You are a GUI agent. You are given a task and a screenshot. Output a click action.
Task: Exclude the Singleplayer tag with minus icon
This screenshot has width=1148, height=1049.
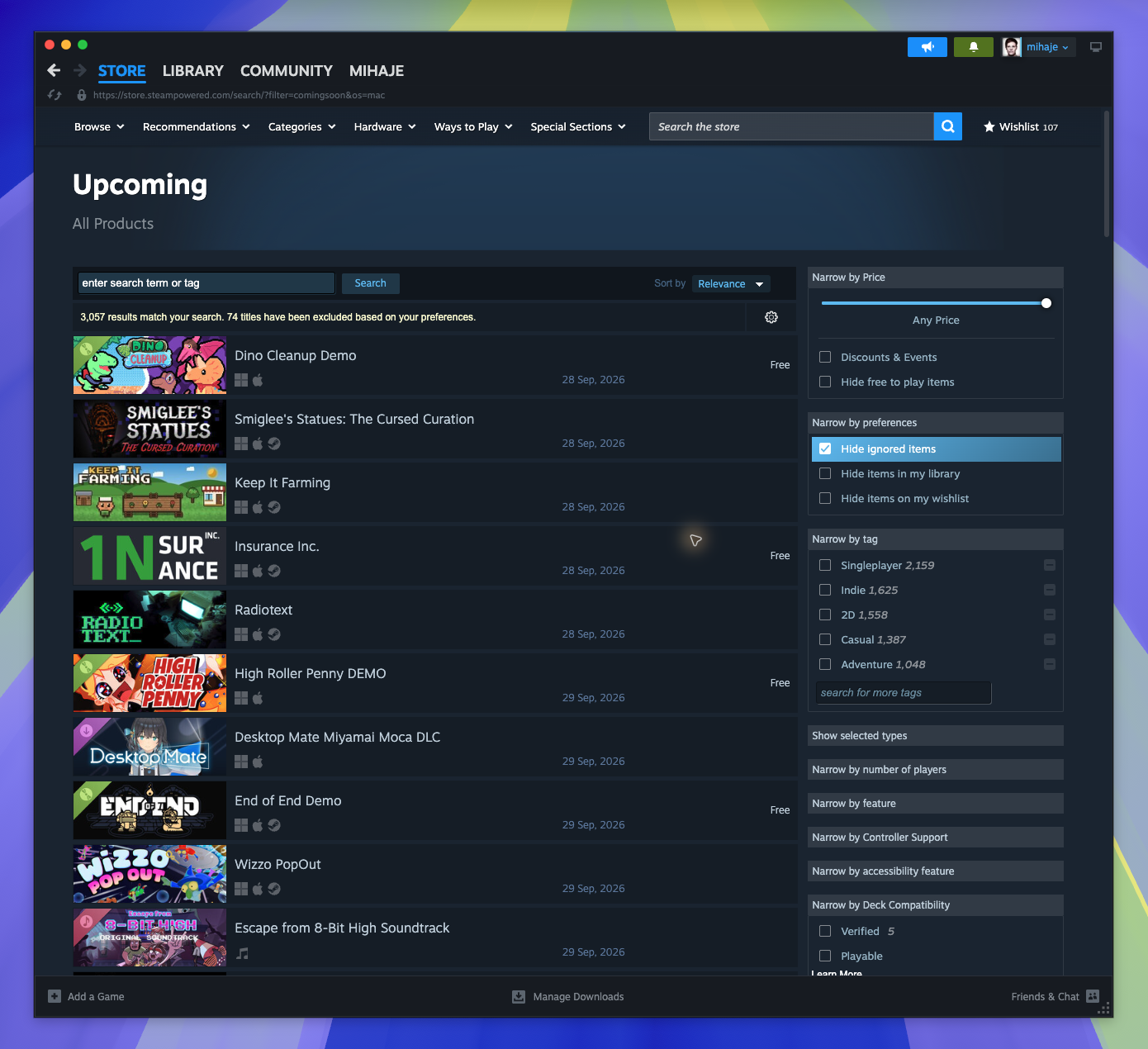(x=1050, y=565)
